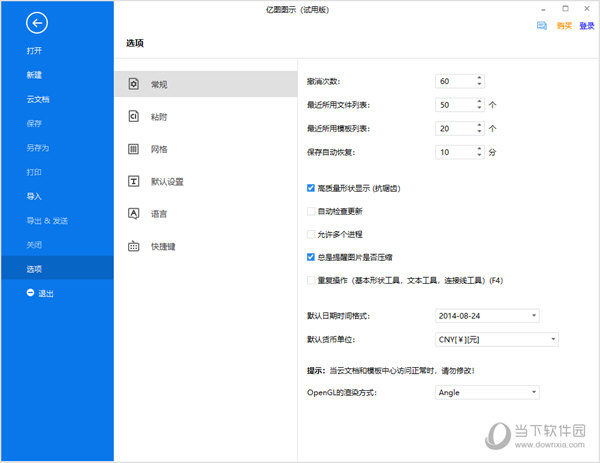Increase 撤消次数 value with up arrow
Screen dimensions: 600x463
[x=479, y=78]
